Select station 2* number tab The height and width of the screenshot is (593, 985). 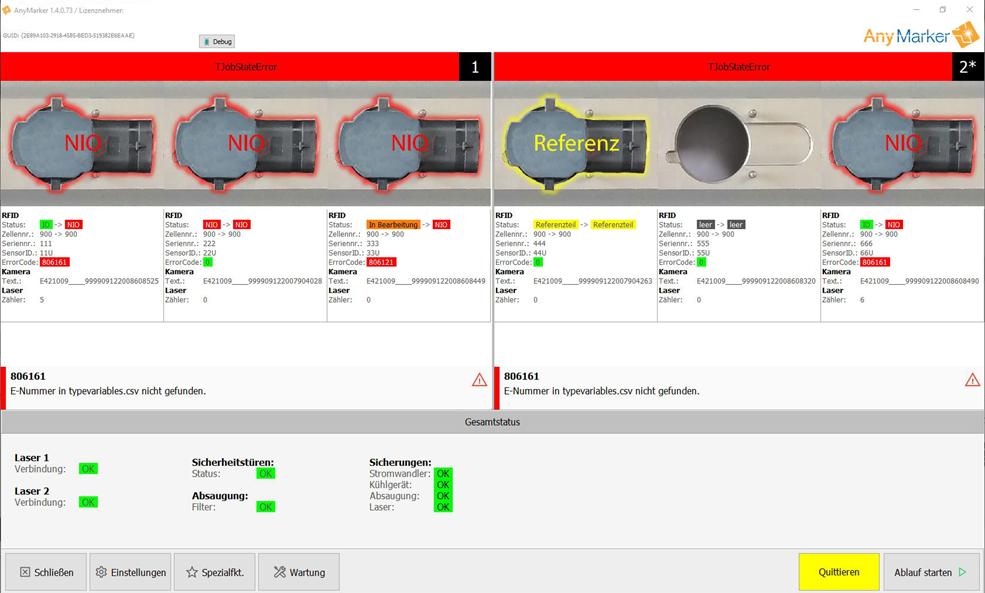967,67
